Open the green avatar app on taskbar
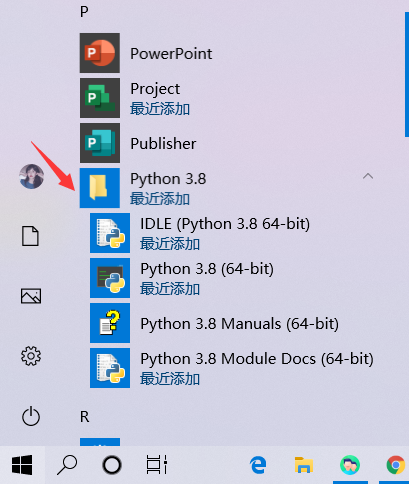 350,465
